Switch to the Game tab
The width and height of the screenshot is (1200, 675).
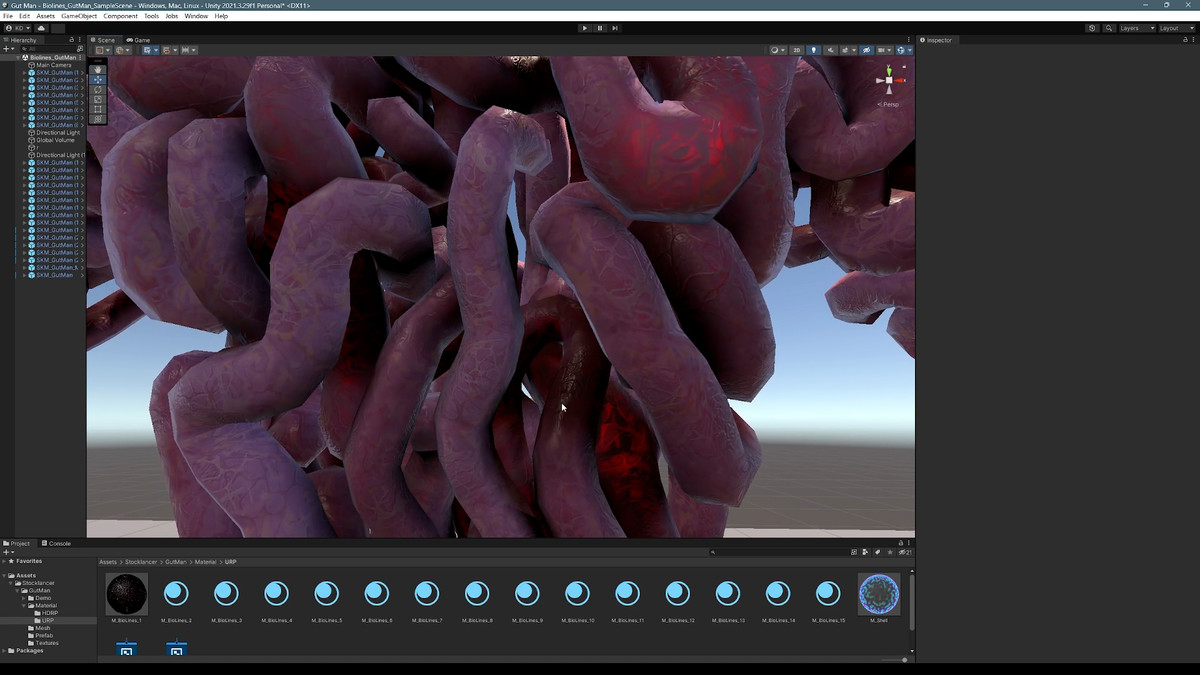coord(139,40)
